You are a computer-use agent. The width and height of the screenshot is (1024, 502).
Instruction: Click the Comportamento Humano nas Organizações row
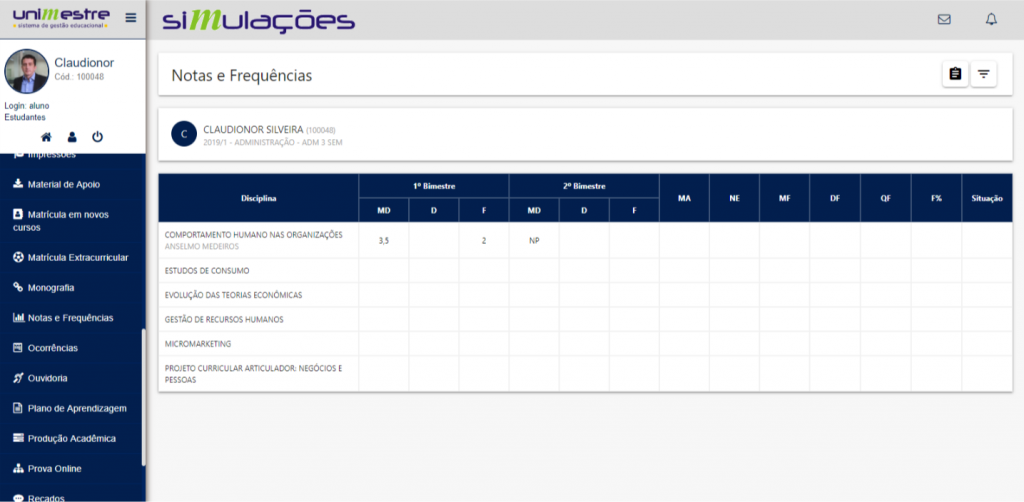coord(253,235)
